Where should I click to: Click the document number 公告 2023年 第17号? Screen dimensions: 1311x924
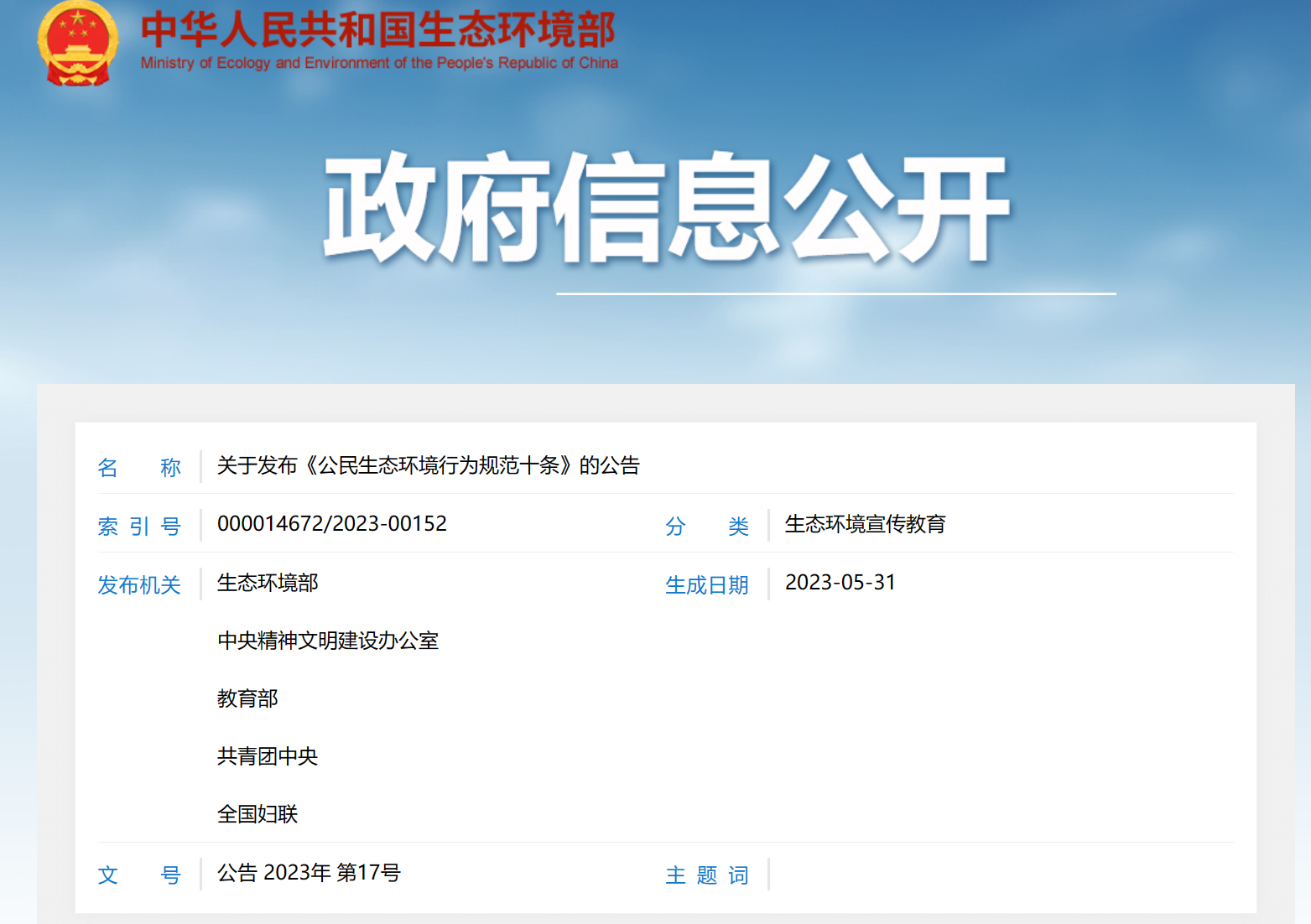tap(308, 873)
